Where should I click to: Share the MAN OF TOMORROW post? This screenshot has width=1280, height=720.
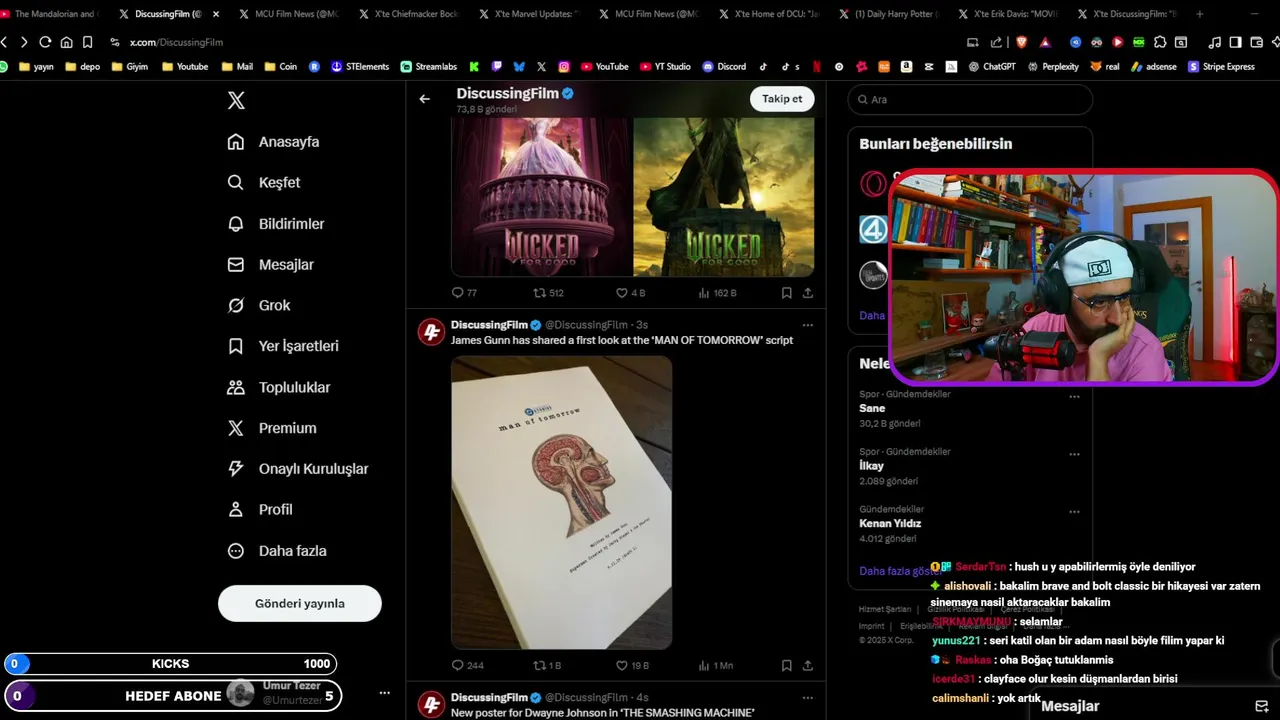click(x=808, y=665)
